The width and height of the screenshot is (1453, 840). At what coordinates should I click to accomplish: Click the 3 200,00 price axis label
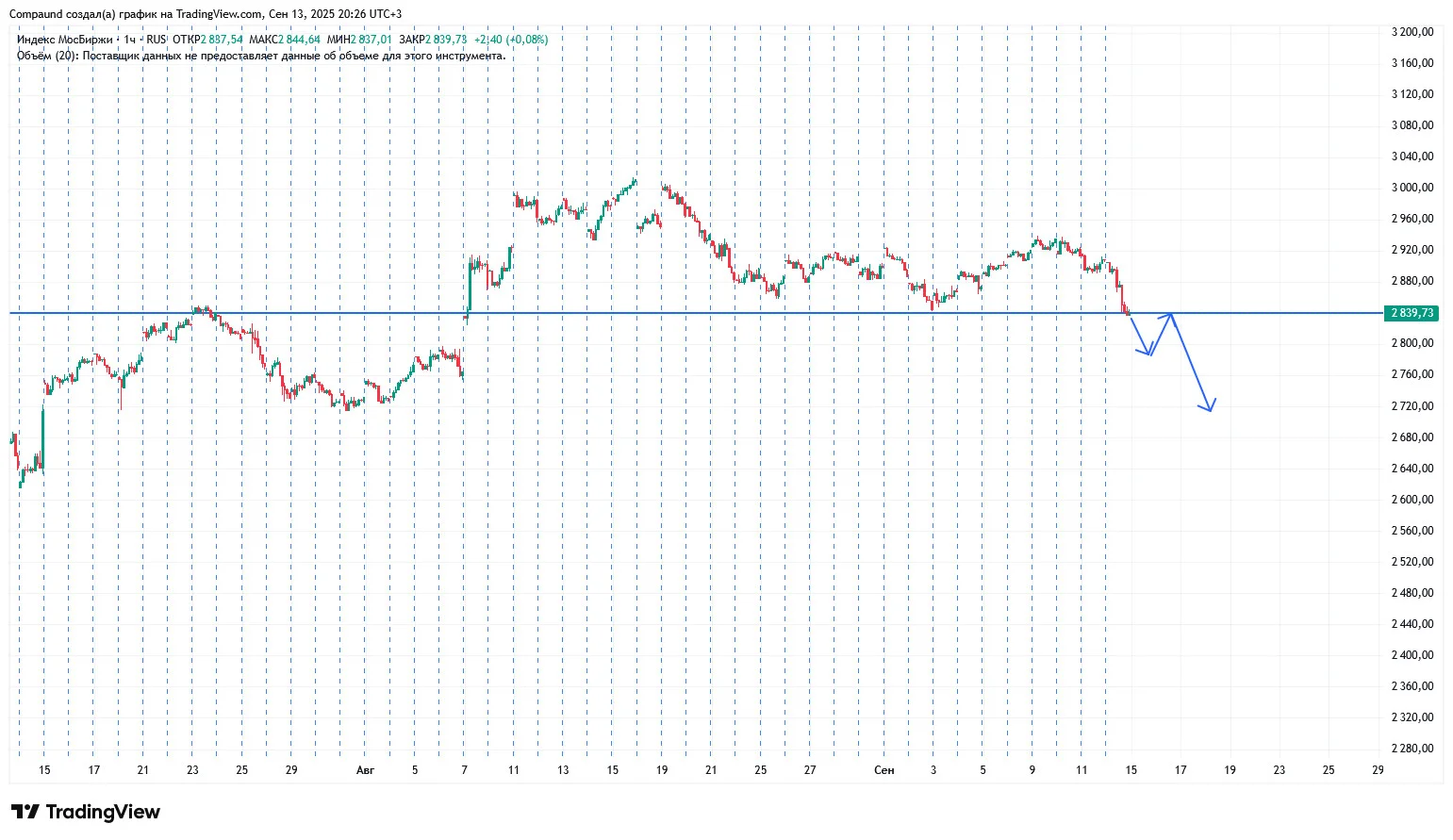click(x=1412, y=32)
